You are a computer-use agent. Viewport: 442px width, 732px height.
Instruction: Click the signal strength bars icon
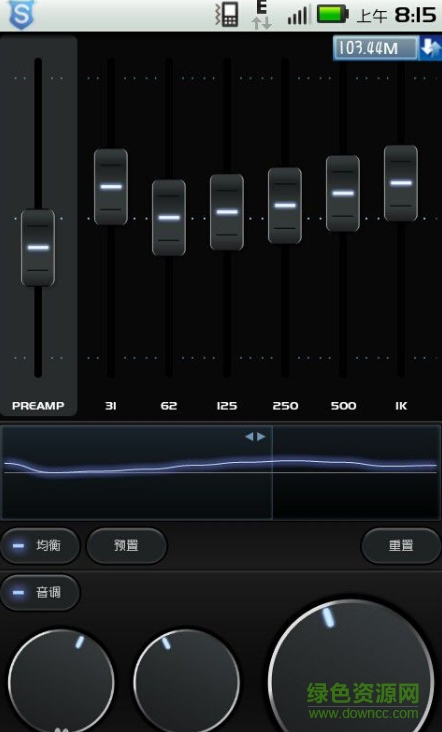[x=298, y=15]
